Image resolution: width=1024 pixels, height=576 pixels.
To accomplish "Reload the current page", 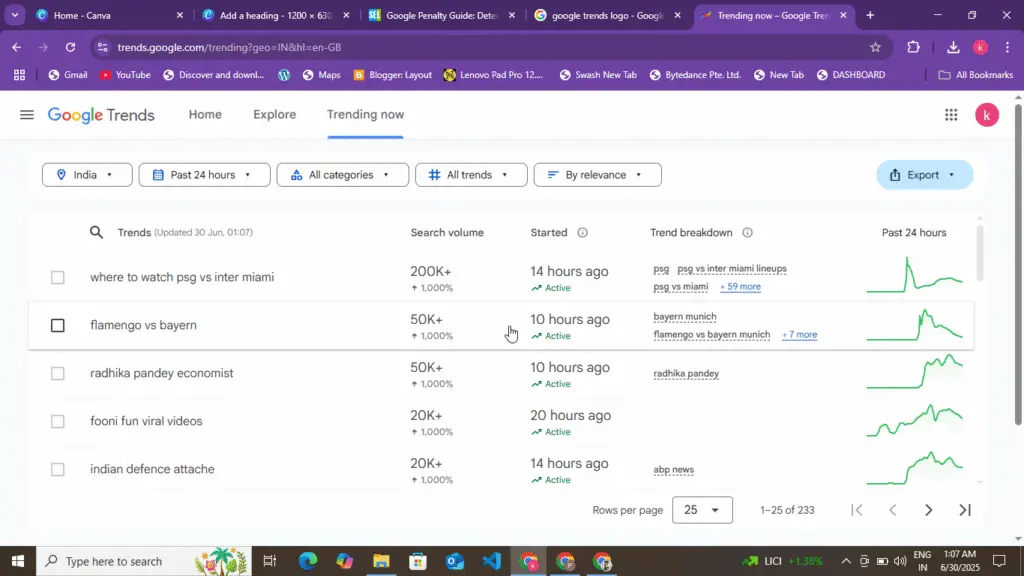I will (x=70, y=47).
